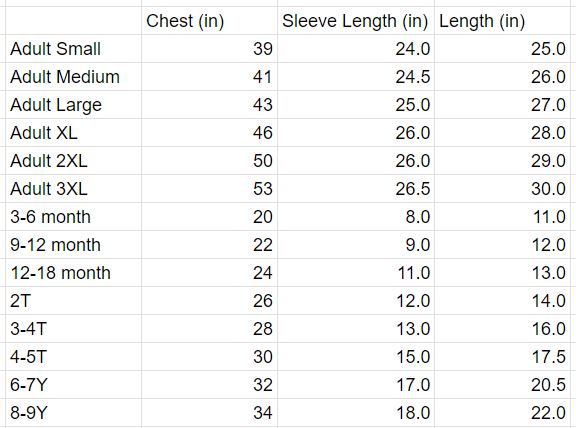
Task: Select the Adult Medium label cell
Action: 73,77
